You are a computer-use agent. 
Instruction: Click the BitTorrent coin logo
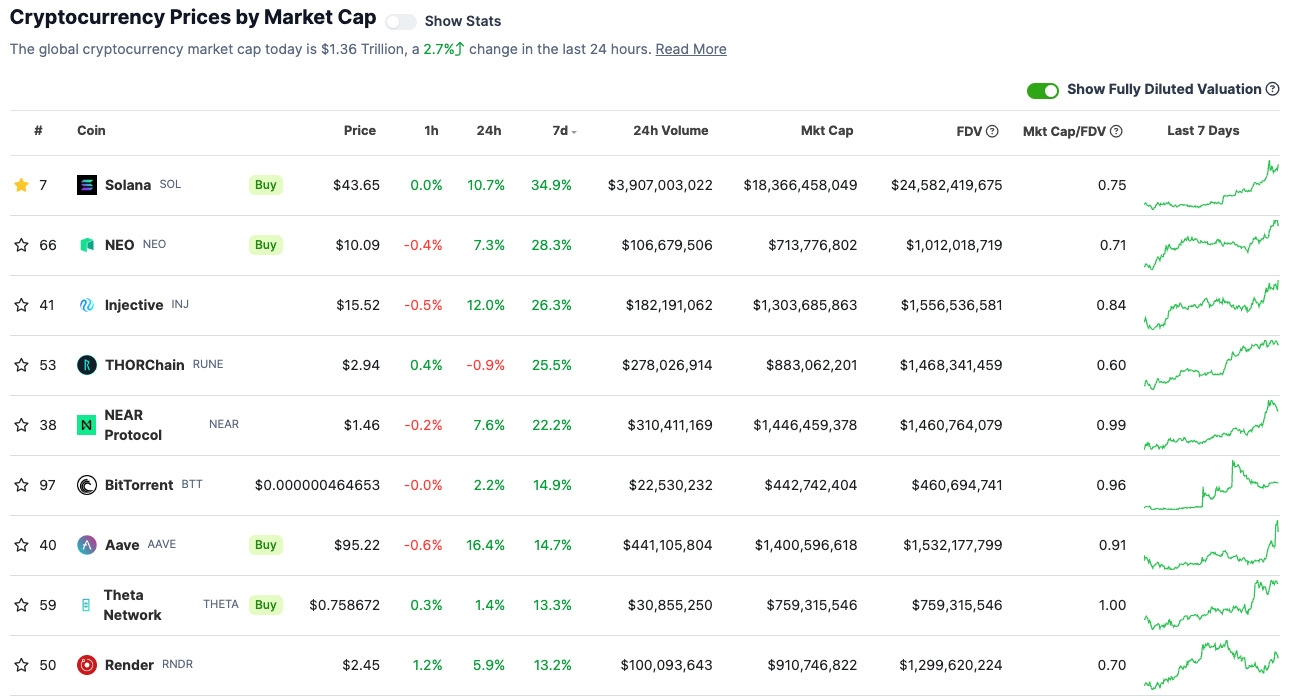pos(87,485)
